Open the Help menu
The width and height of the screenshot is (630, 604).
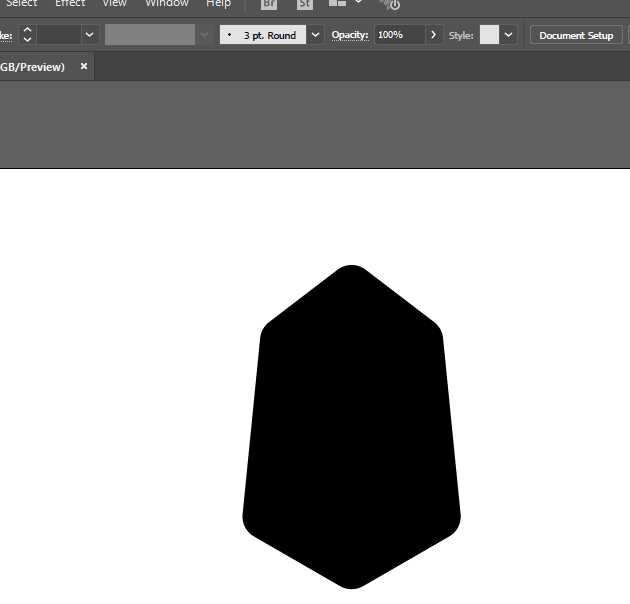point(218,4)
